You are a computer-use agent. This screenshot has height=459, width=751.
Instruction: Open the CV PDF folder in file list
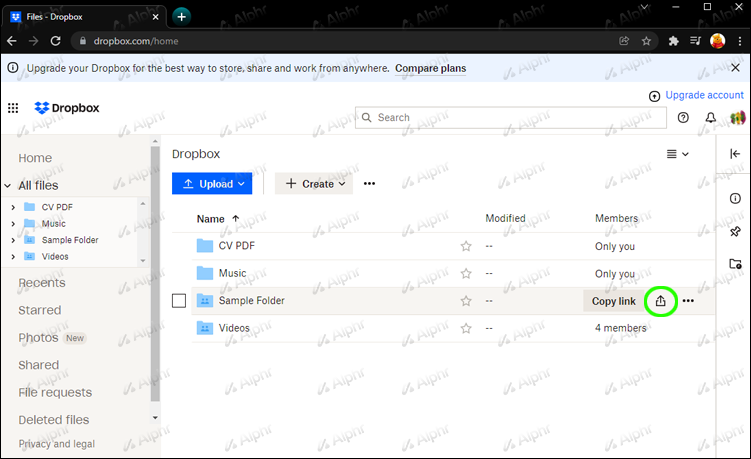pos(237,246)
